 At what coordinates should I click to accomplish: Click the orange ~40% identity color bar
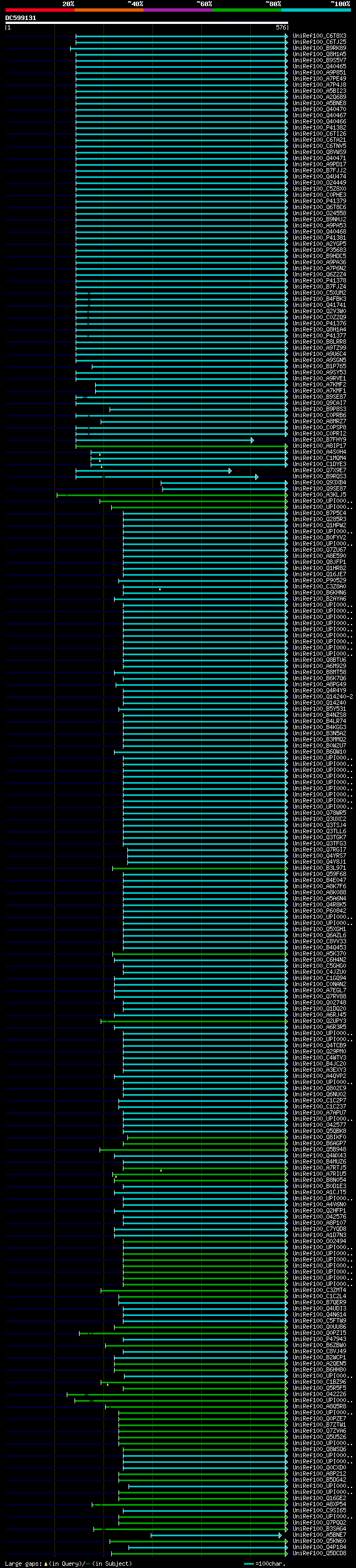tap(109, 10)
